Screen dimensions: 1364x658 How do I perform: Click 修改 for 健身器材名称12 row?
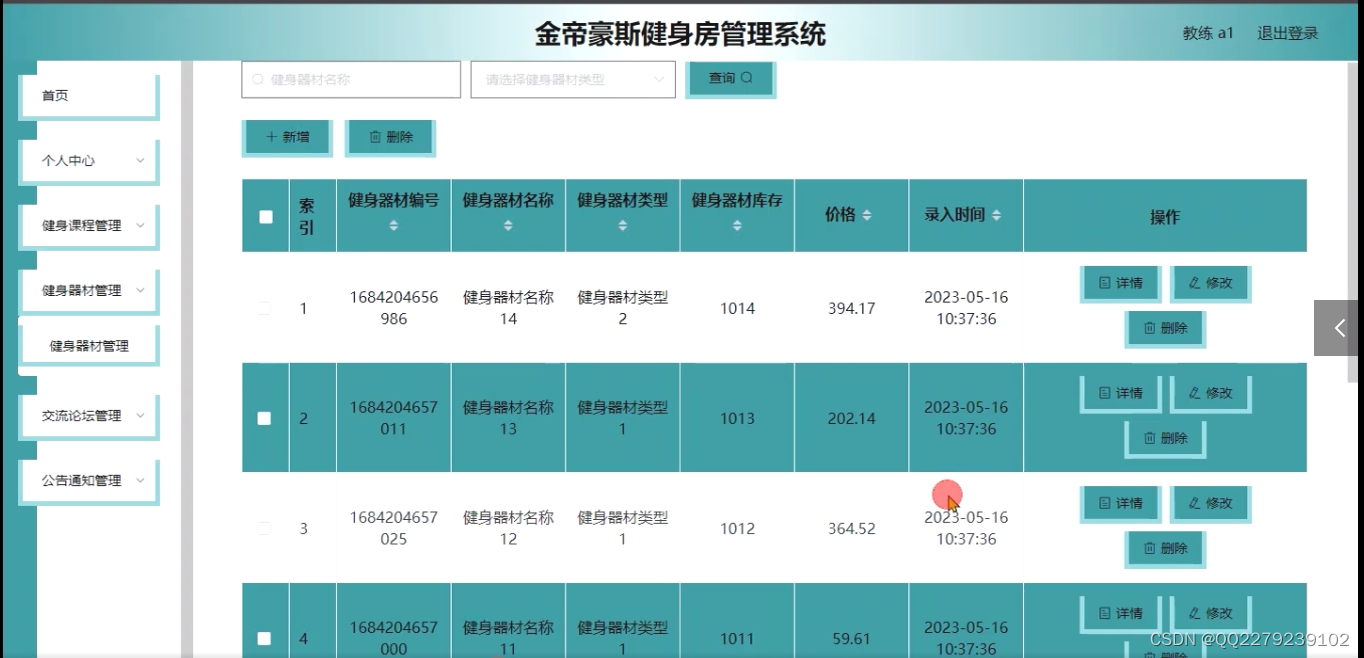coord(1210,503)
